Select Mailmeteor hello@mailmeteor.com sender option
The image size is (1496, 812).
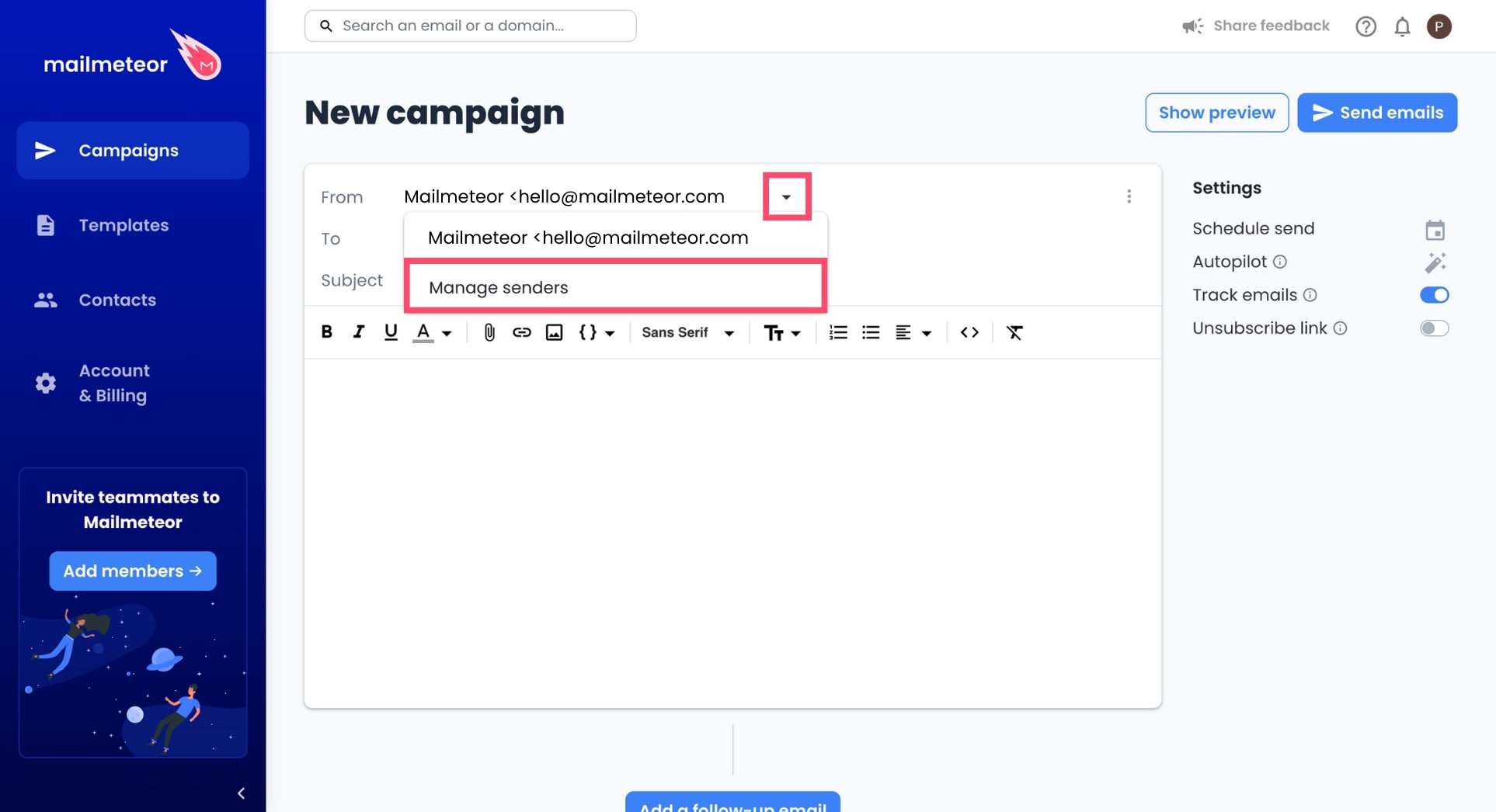tap(615, 238)
